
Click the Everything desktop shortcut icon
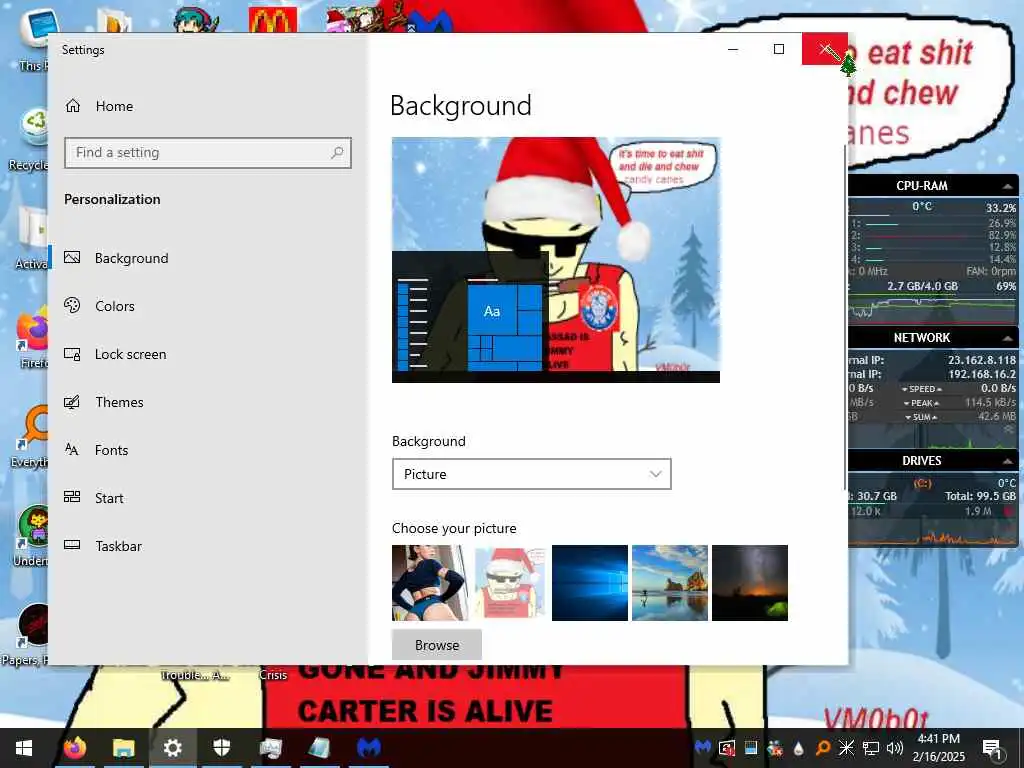tap(34, 428)
